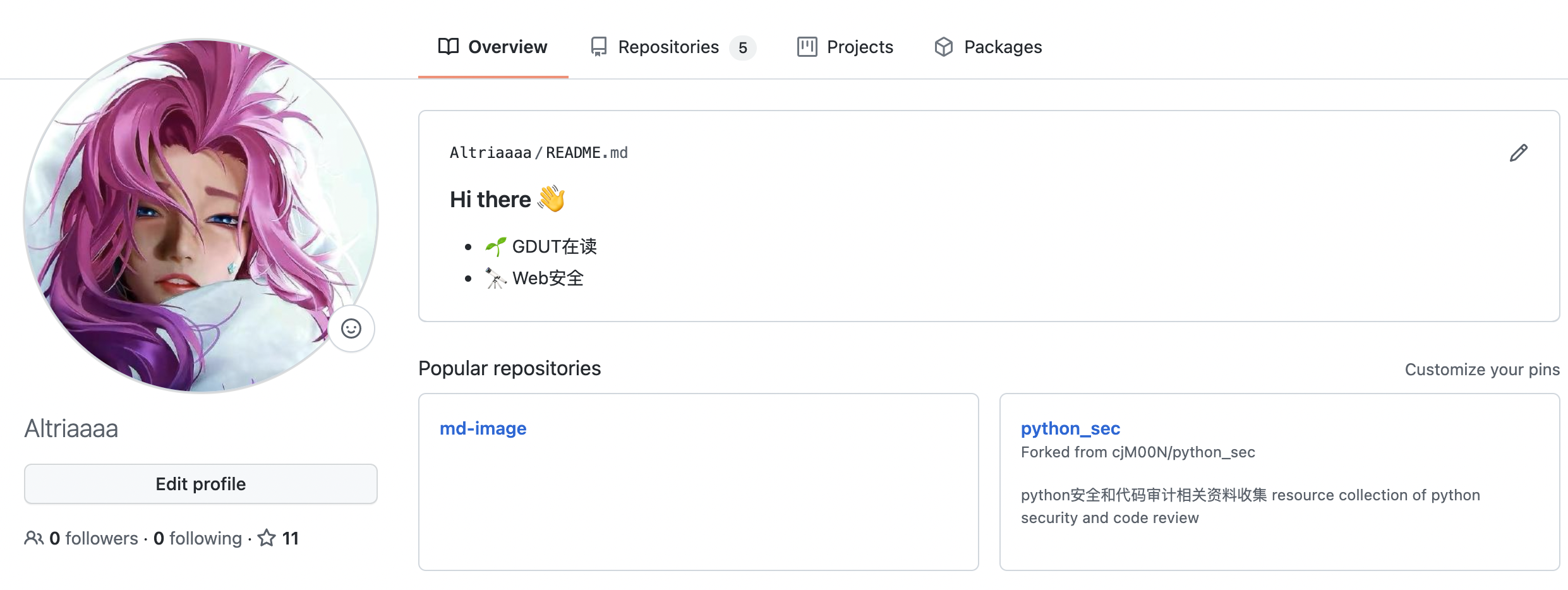
Task: Open the md-image repository
Action: click(x=483, y=428)
